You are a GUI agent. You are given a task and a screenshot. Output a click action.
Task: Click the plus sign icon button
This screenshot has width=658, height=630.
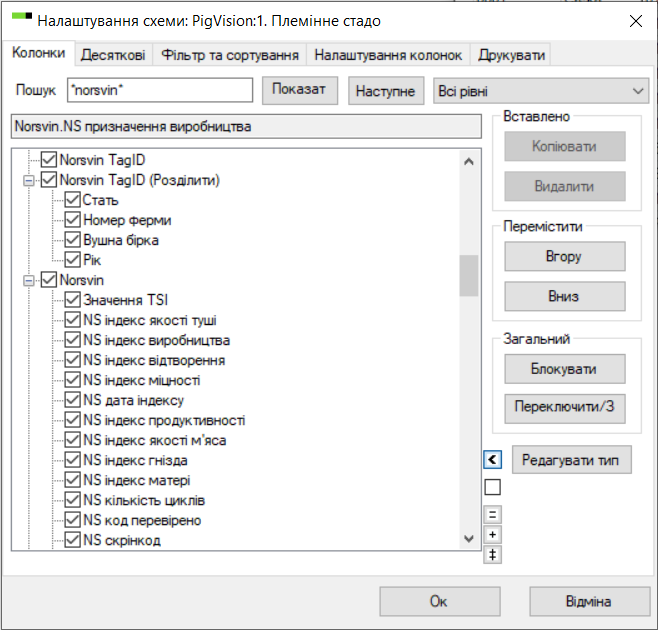click(492, 534)
